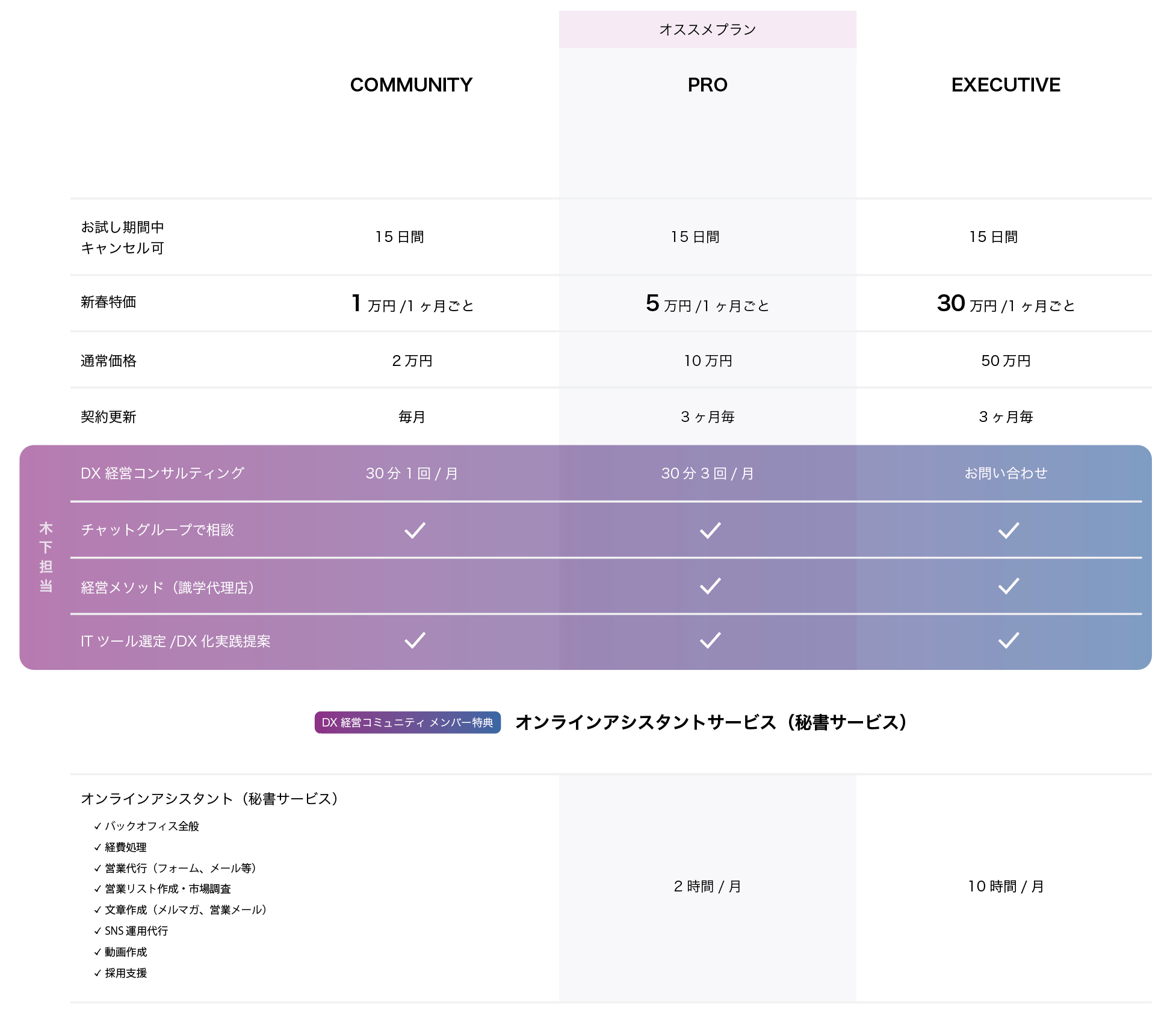
Task: Click the COMMUNITY checkmark for チャットグループで相談
Action: click(415, 530)
